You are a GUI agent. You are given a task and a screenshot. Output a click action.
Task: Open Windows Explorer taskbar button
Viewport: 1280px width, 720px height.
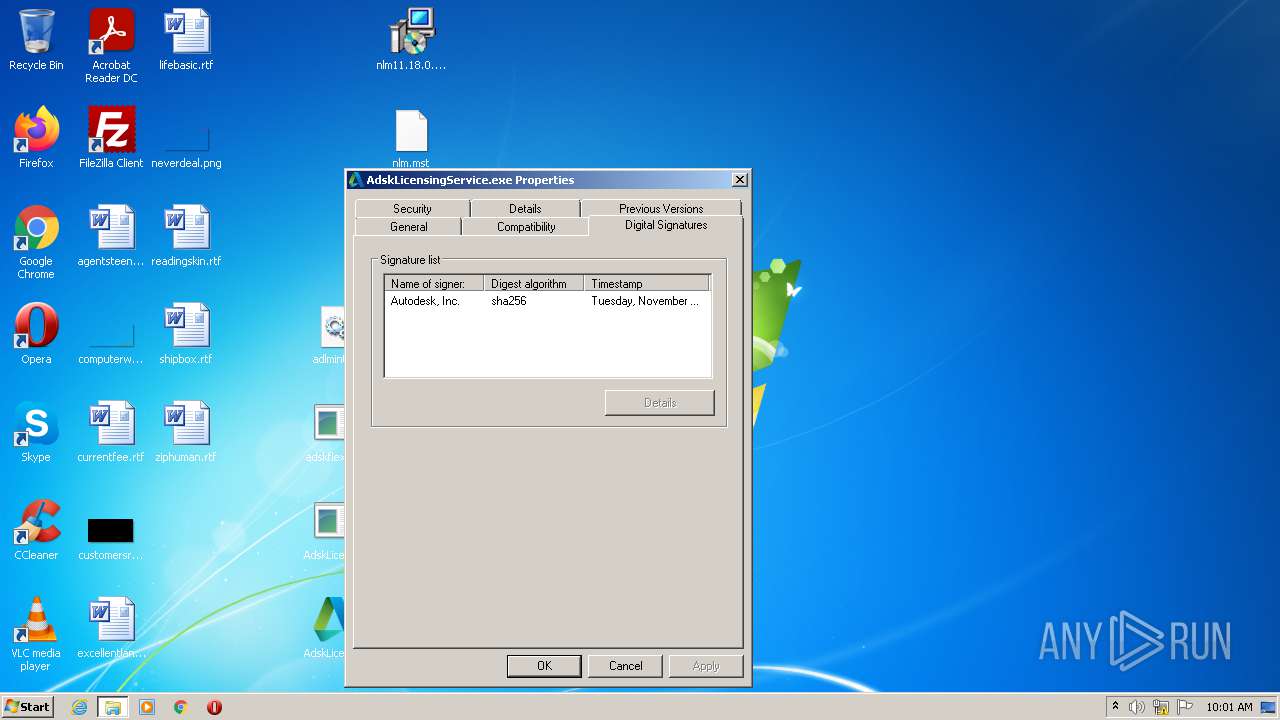tap(112, 707)
